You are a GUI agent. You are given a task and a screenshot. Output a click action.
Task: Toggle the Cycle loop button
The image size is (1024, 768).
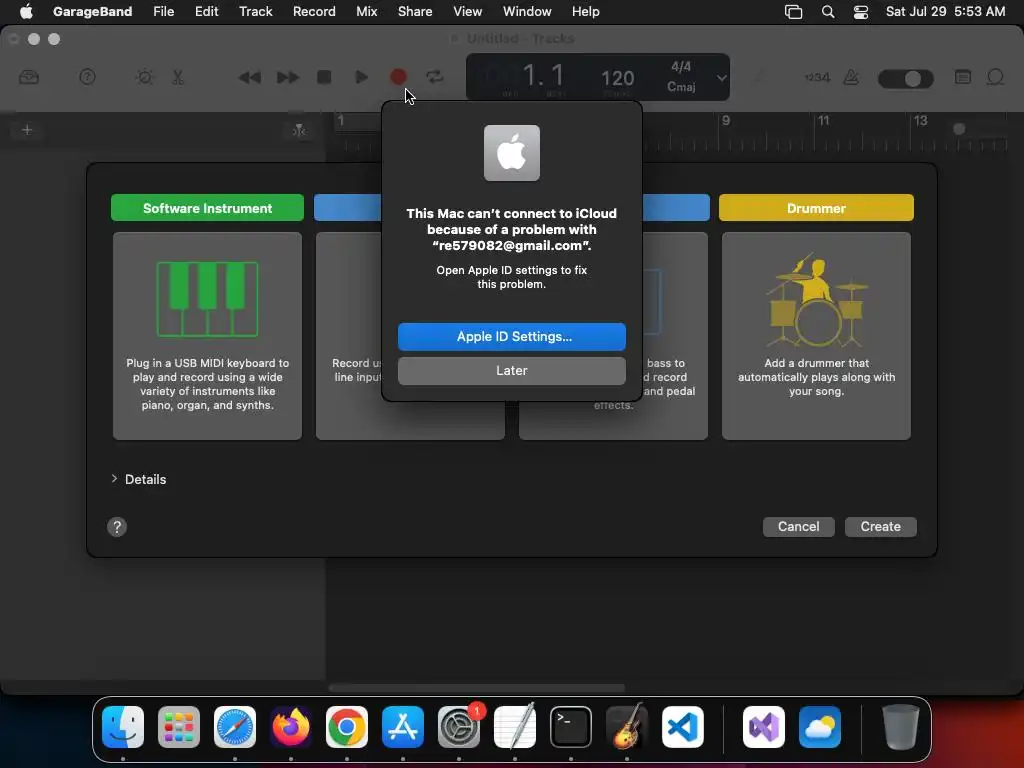(x=435, y=77)
